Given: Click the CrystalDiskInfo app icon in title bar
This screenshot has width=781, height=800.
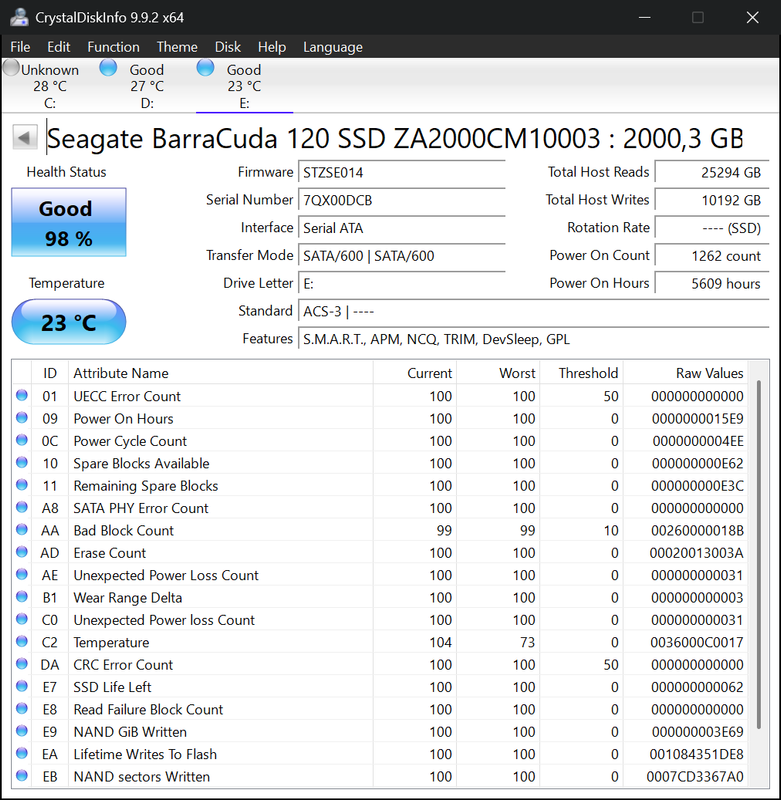Looking at the screenshot, I should coord(19,17).
